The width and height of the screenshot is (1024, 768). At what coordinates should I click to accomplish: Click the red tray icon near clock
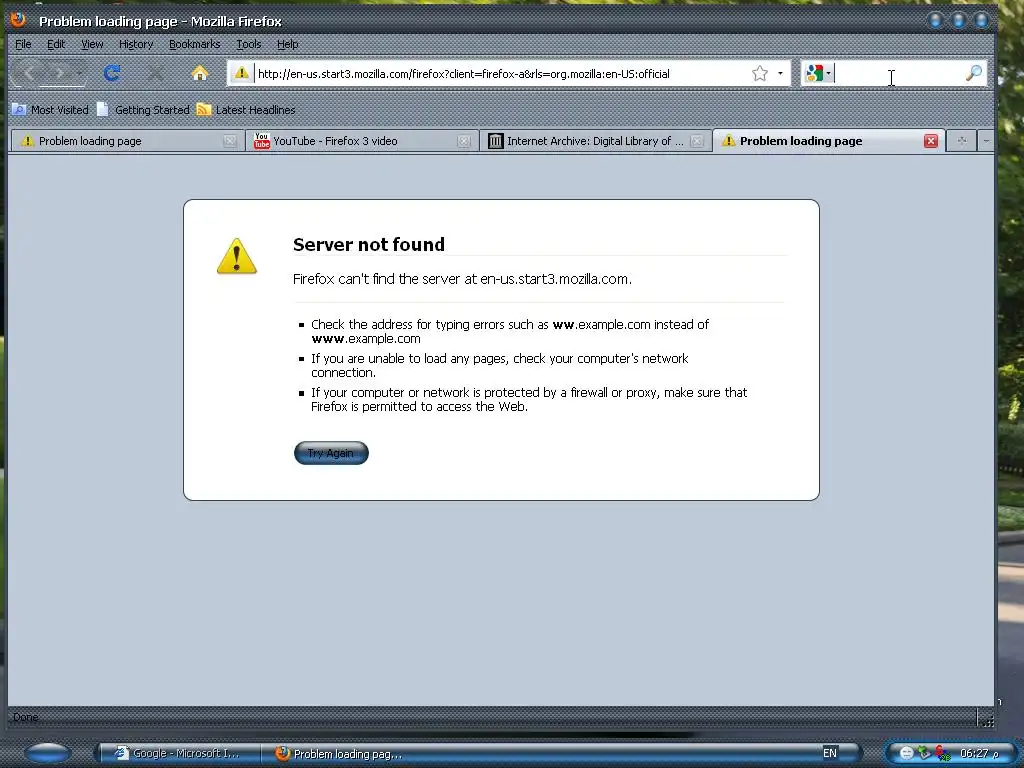point(941,753)
